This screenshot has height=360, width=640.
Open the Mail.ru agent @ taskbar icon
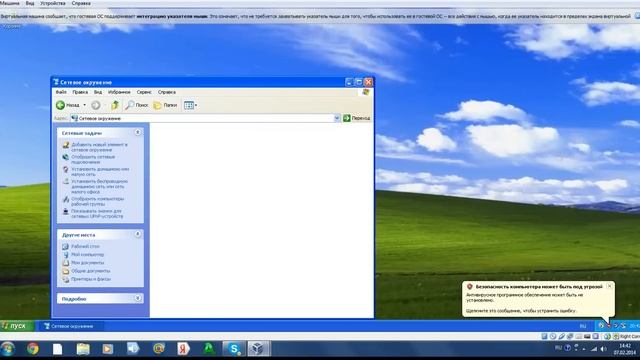pos(159,349)
